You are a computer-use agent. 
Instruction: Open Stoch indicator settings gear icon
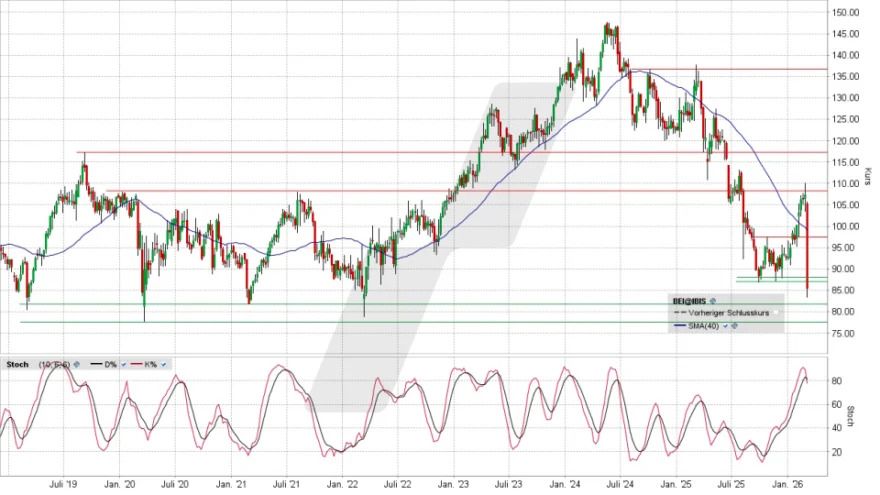coord(77,364)
